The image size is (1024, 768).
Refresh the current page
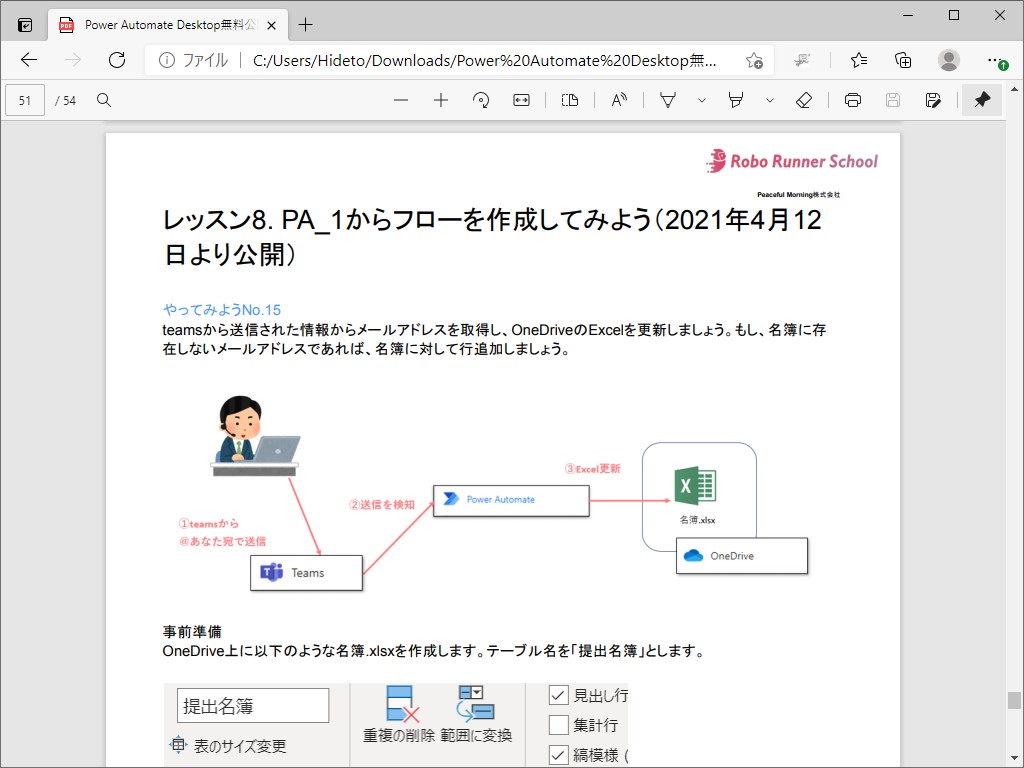pyautogui.click(x=117, y=60)
